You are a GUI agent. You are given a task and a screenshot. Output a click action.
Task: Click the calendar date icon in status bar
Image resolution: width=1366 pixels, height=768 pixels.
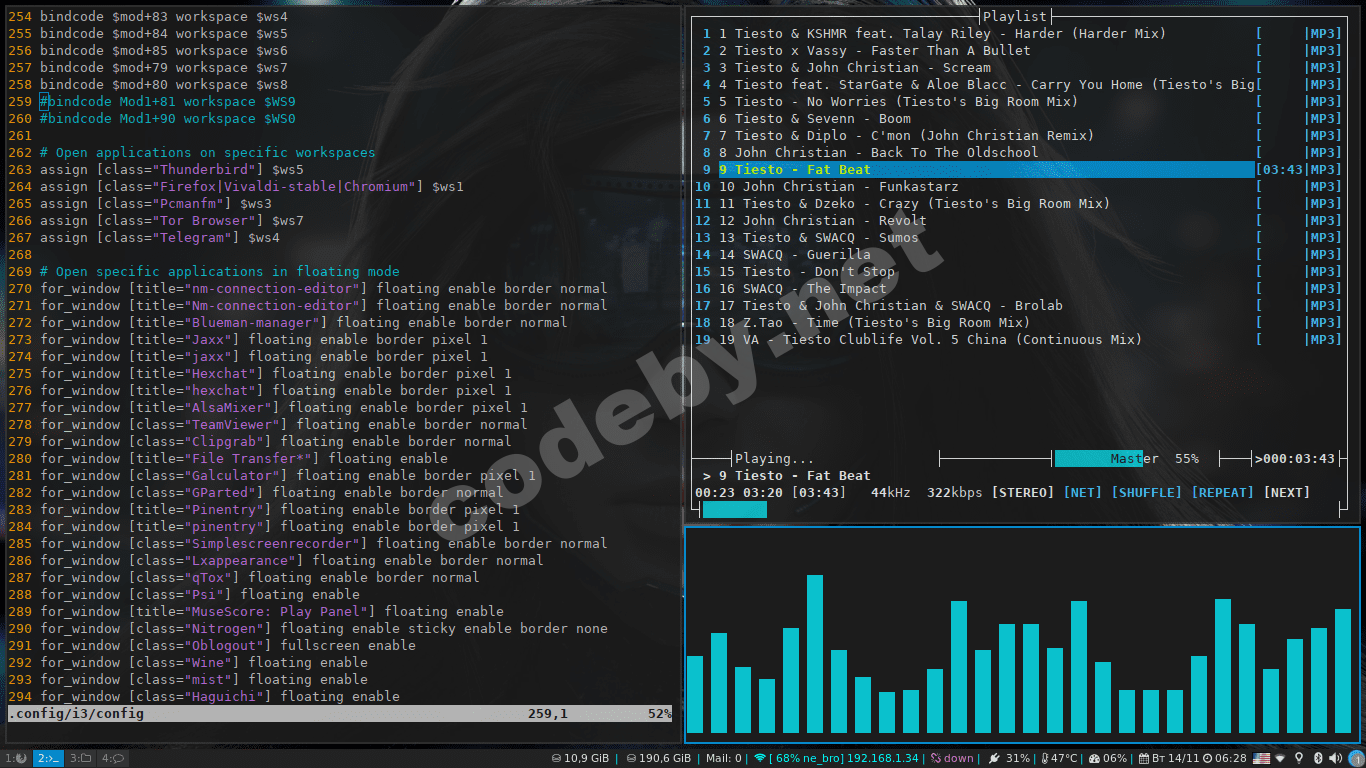pyautogui.click(x=1143, y=758)
